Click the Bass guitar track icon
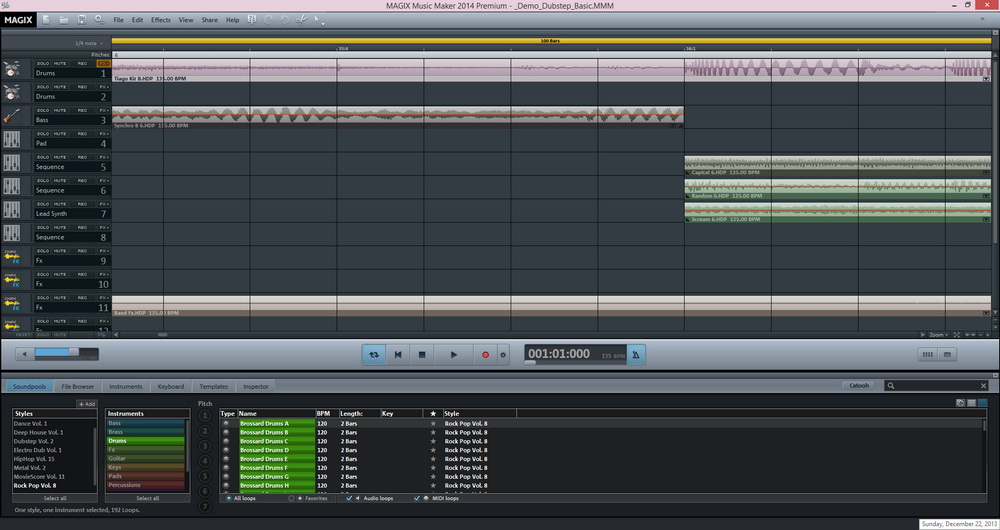The height and width of the screenshot is (530, 1000). (11, 116)
